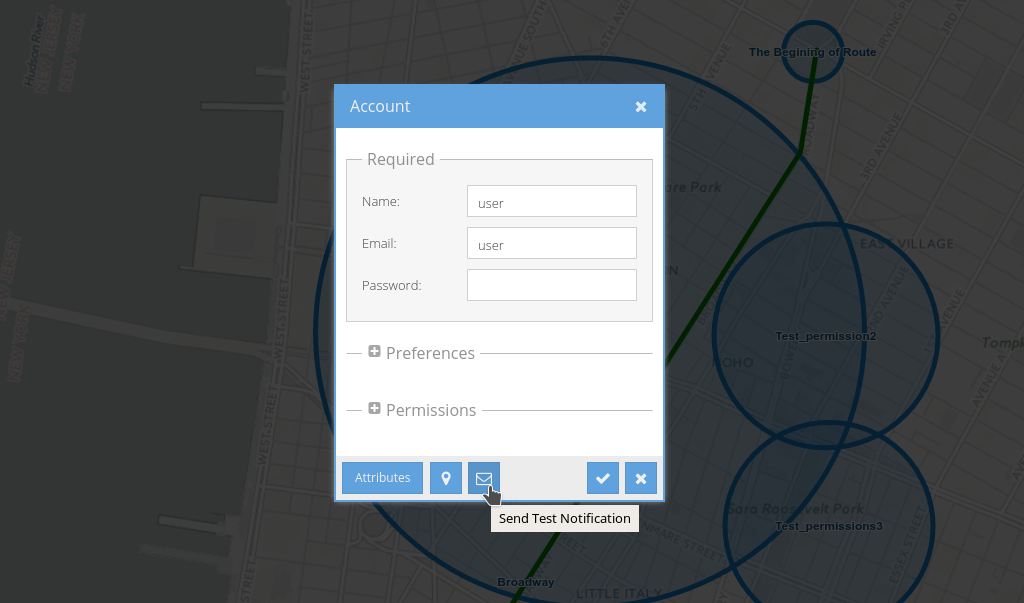Screen dimensions: 1024x603
Task: Expand the Permissions section label
Action: pyautogui.click(x=431, y=410)
